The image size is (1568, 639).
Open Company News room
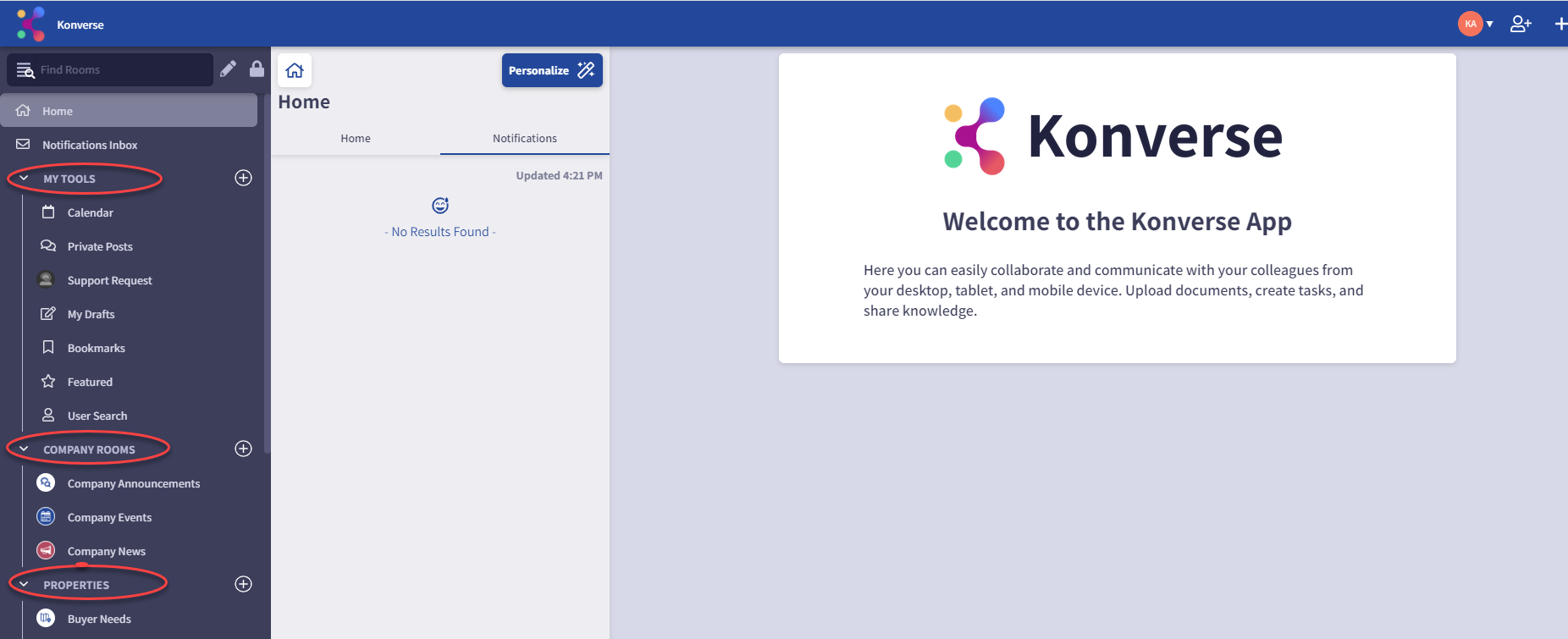tap(107, 551)
